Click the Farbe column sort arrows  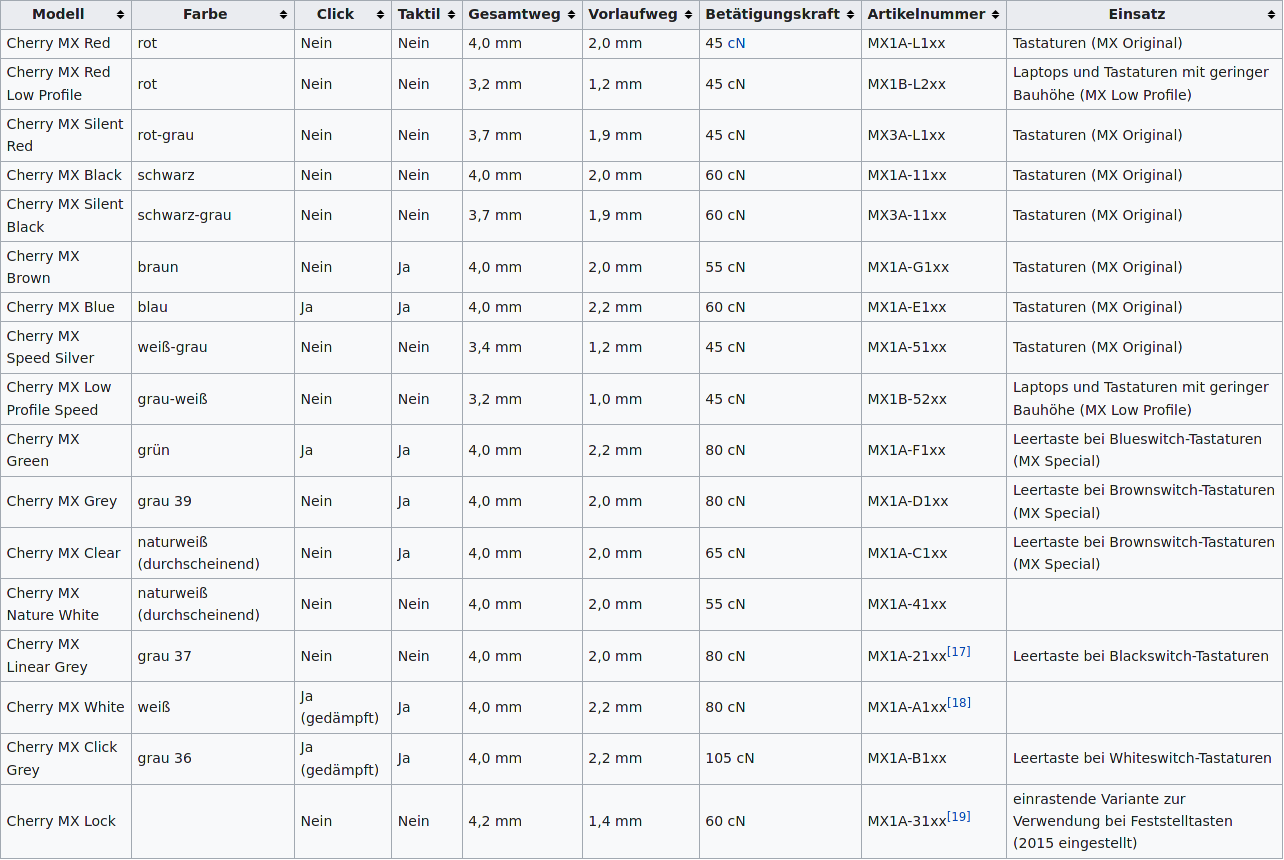click(x=284, y=15)
